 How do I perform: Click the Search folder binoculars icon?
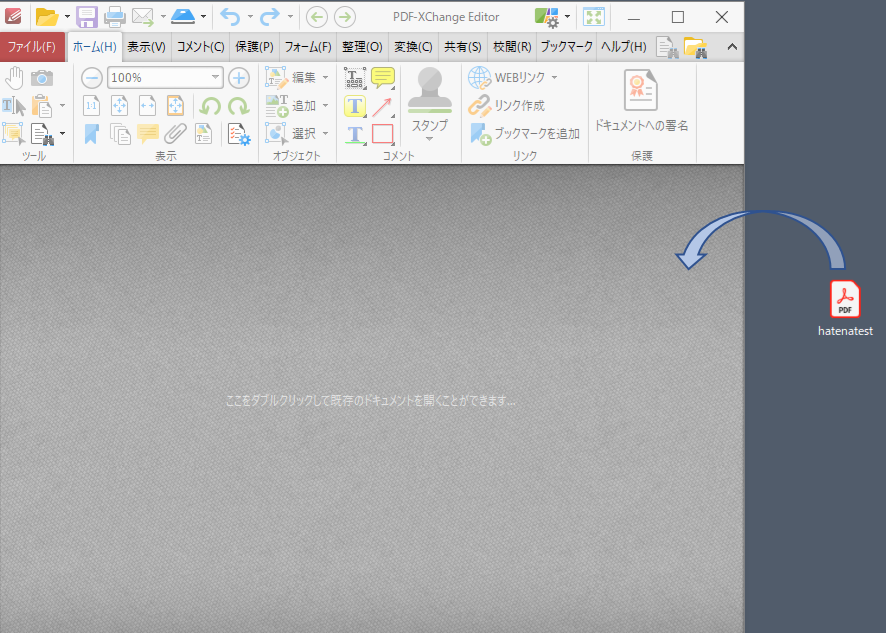(696, 47)
